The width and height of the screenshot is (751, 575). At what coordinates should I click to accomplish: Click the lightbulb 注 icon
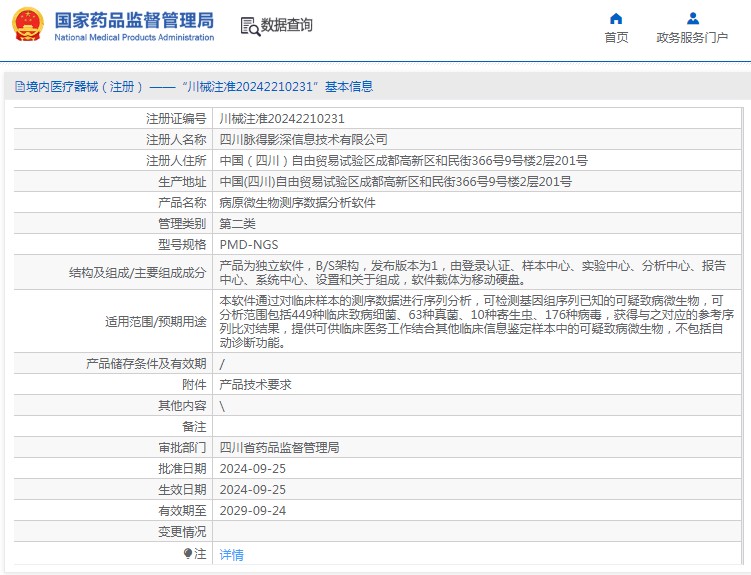click(x=187, y=553)
